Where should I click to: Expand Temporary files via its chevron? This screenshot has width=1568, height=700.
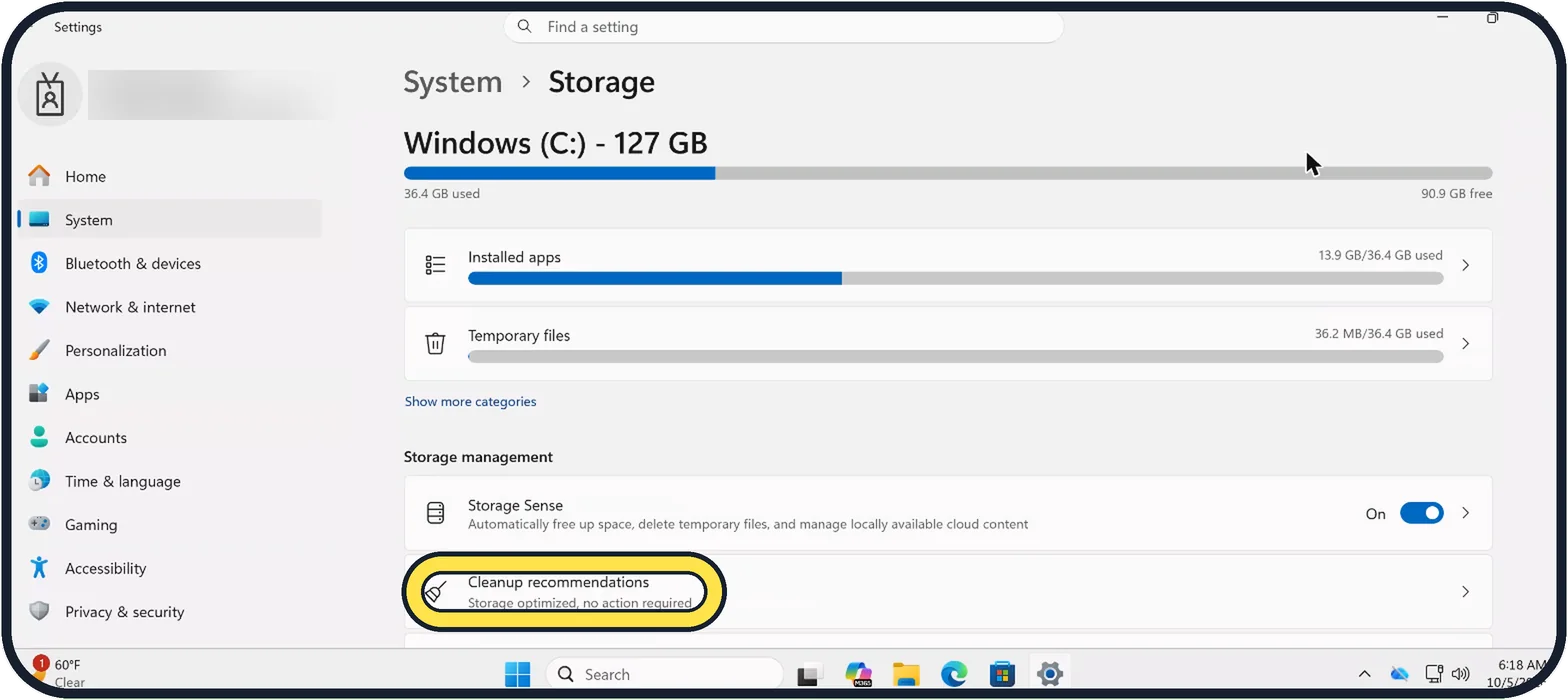(1465, 343)
